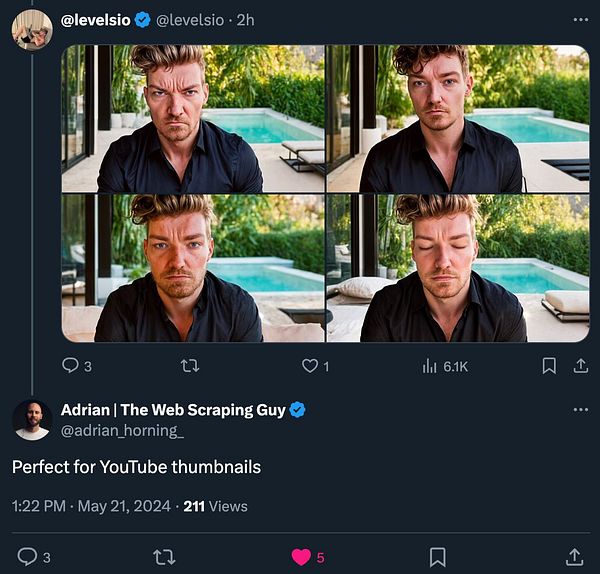Open more options on levelsio tweet
Viewport: 600px width, 574px height.
[x=580, y=20]
